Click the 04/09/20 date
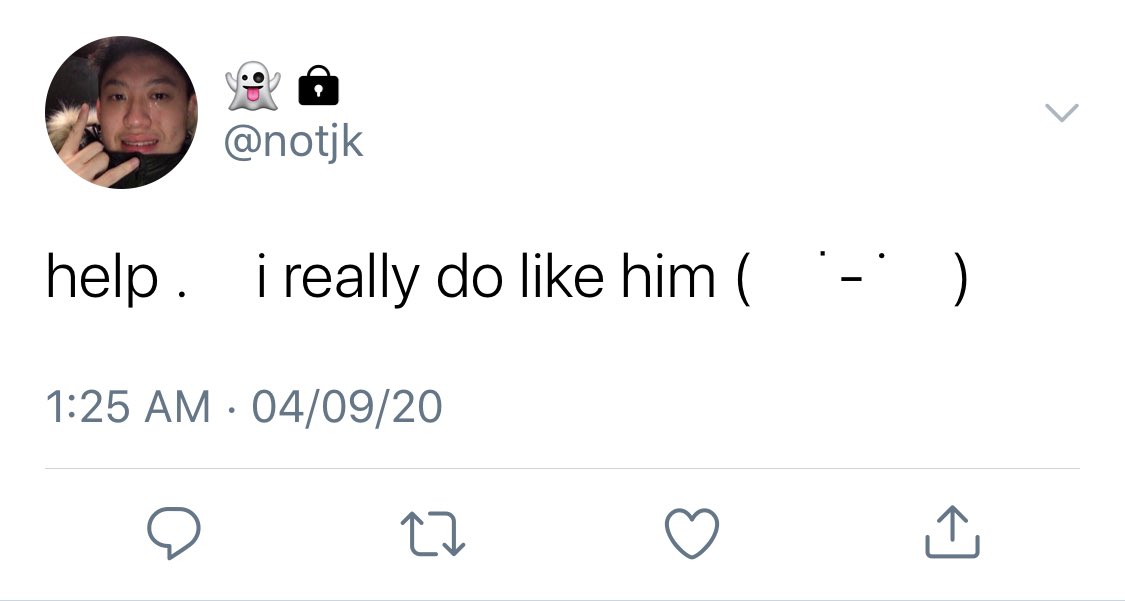The image size is (1125, 601). [347, 407]
